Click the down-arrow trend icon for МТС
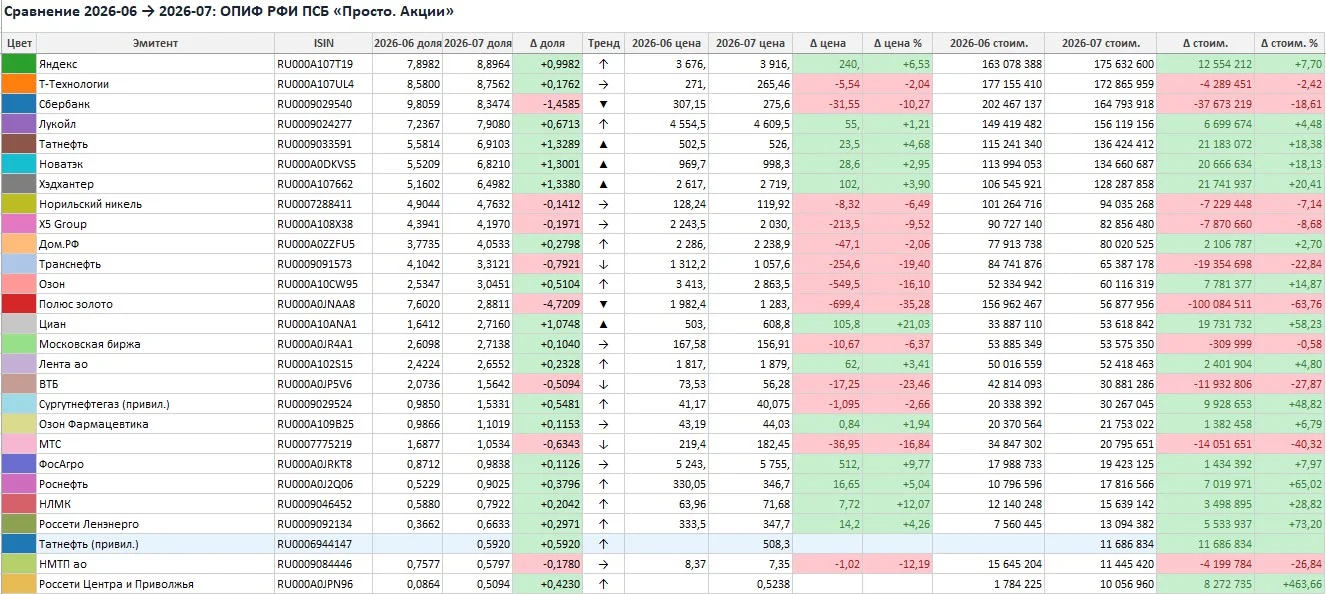This screenshot has width=1326, height=594. [x=604, y=444]
